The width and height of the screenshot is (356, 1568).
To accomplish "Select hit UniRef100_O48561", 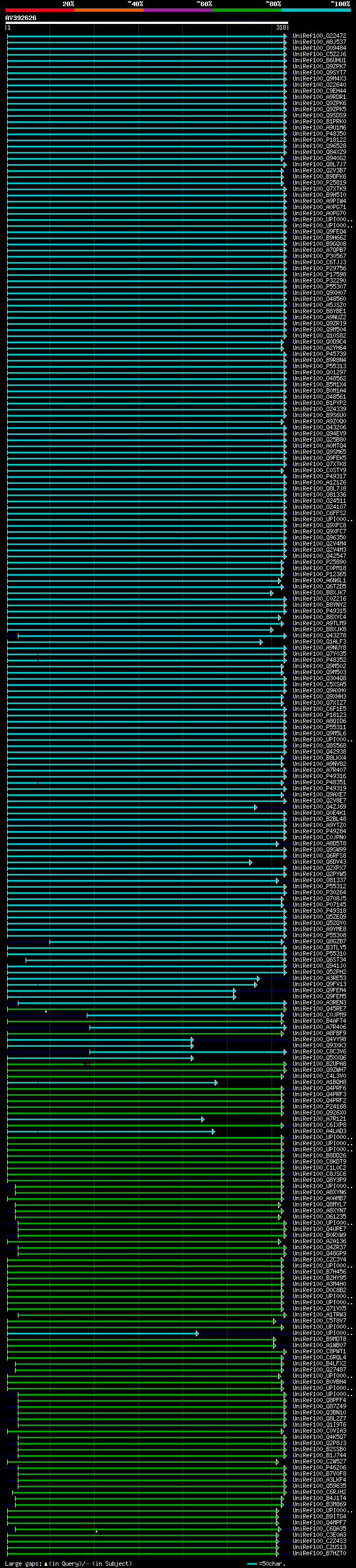I will click(x=319, y=397).
